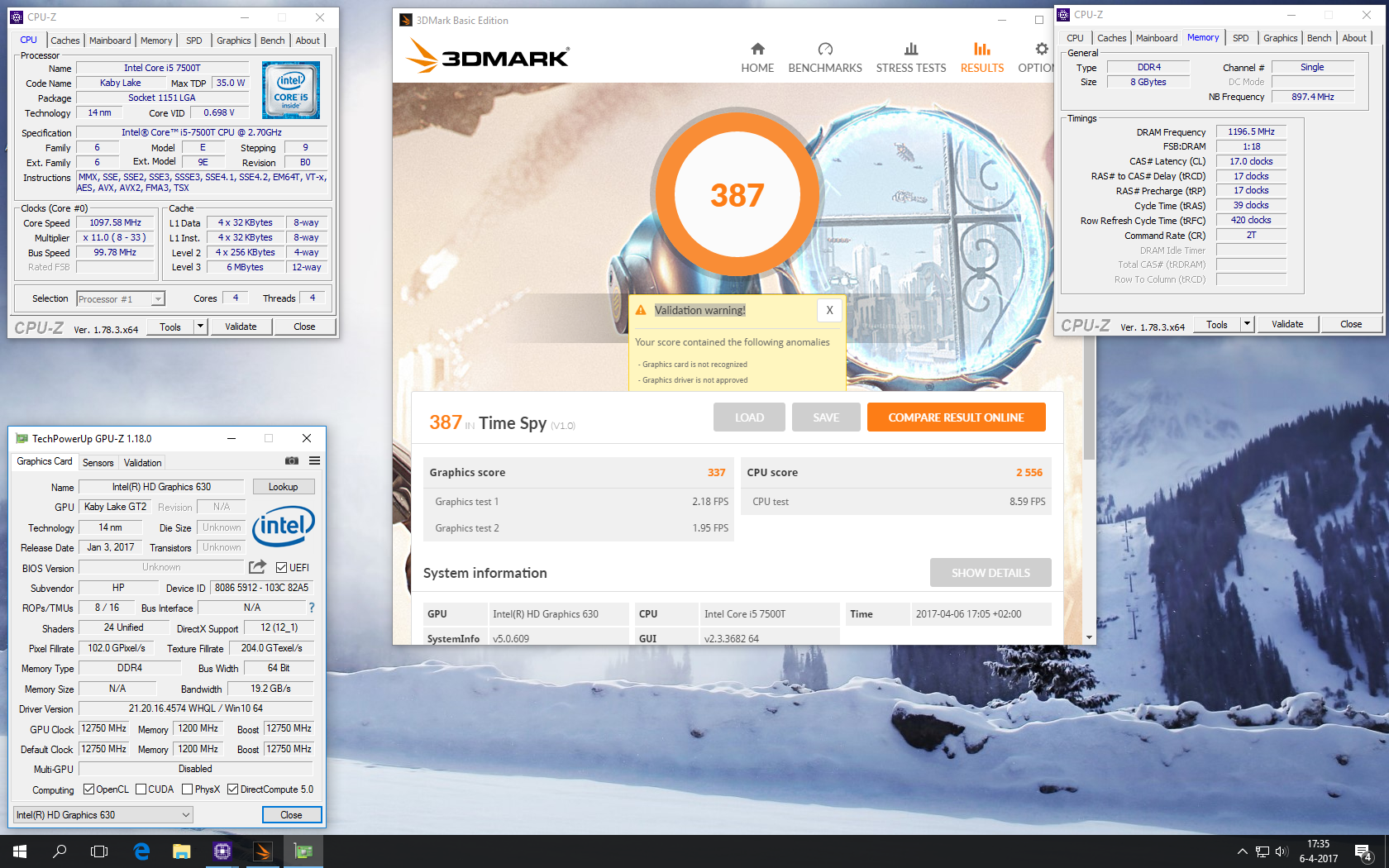This screenshot has height=868, width=1389.
Task: Toggle the PhysX checkbox
Action: pos(187,789)
